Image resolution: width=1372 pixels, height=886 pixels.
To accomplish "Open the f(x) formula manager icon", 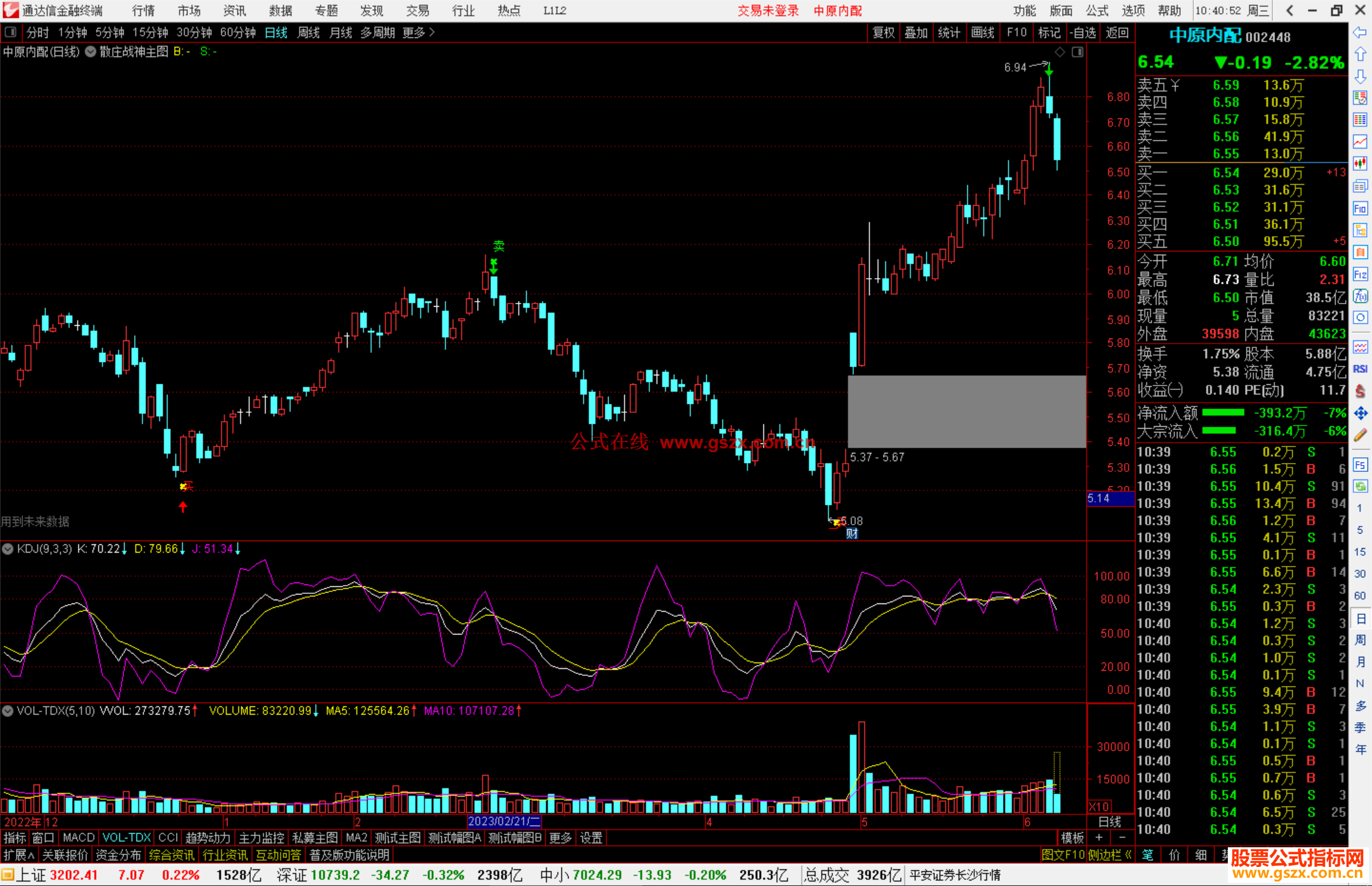I will click(x=1360, y=296).
